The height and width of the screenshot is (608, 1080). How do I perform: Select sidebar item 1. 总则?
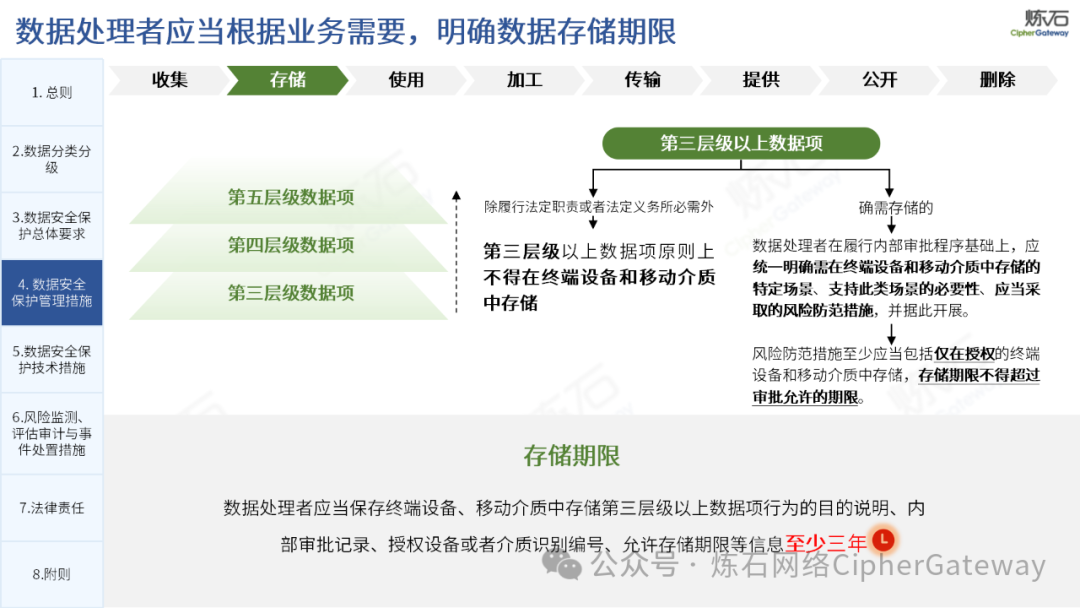coord(52,92)
